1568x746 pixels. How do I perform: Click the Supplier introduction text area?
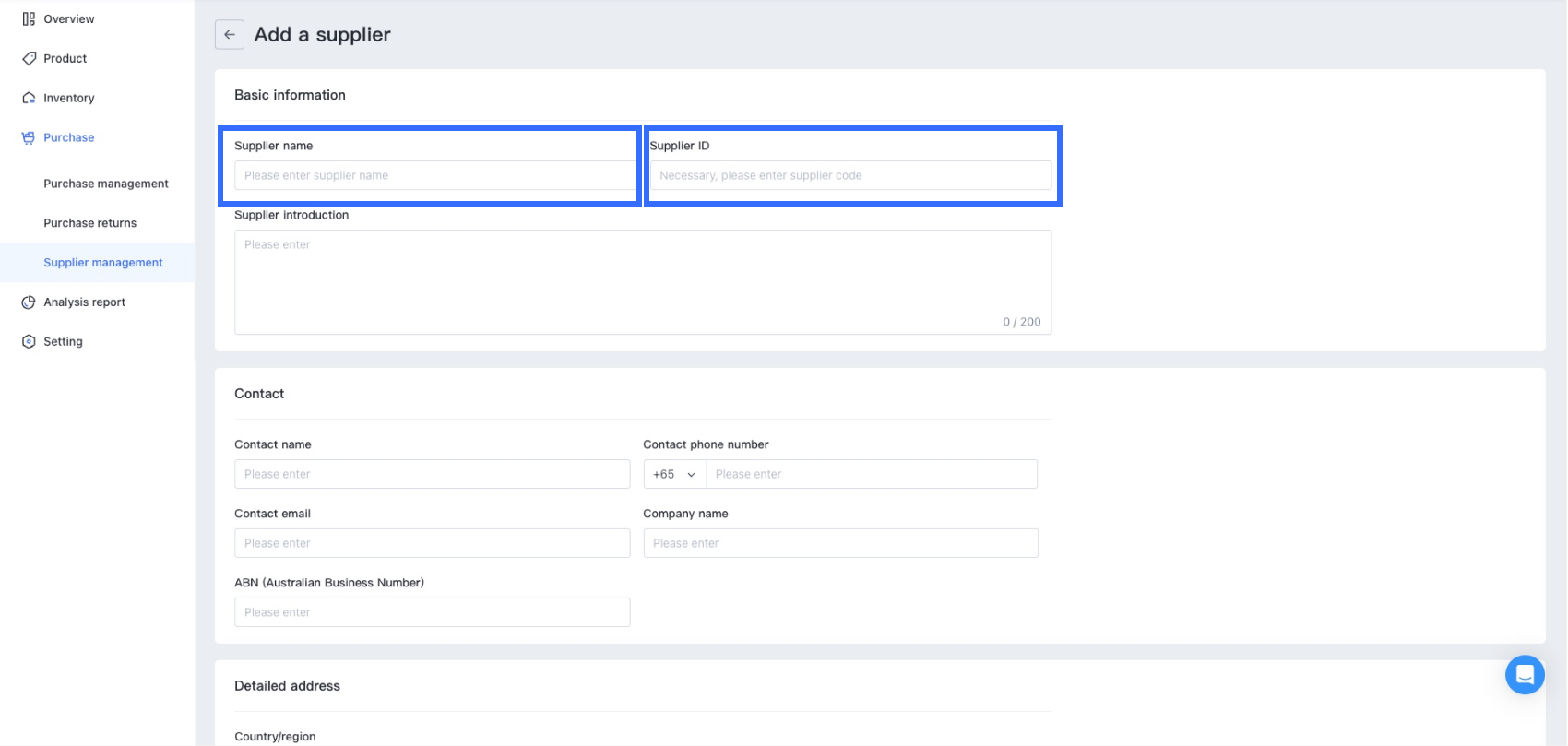[642, 281]
